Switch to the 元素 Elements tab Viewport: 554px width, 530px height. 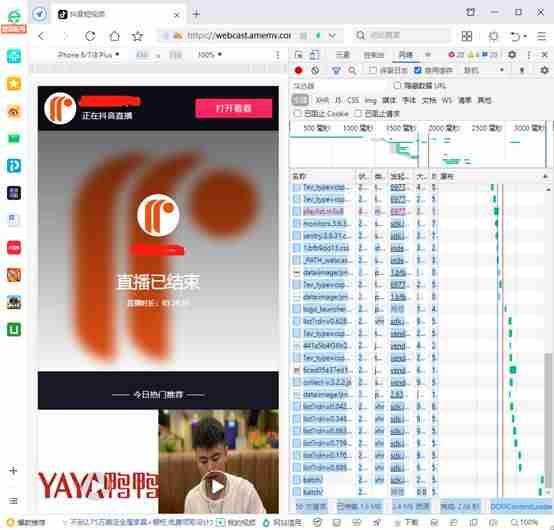pyautogui.click(x=343, y=55)
